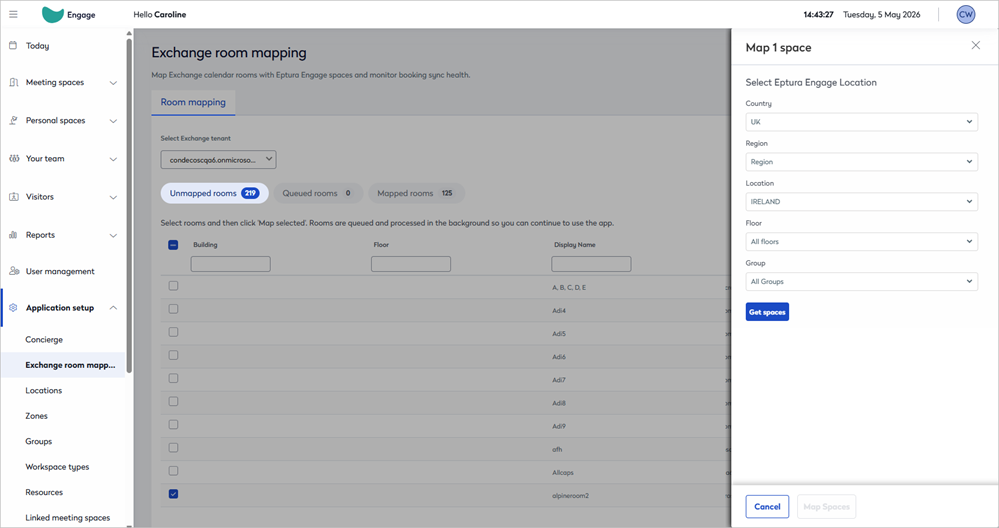Click the Floor filter input field
The image size is (999, 528).
pyautogui.click(x=411, y=264)
